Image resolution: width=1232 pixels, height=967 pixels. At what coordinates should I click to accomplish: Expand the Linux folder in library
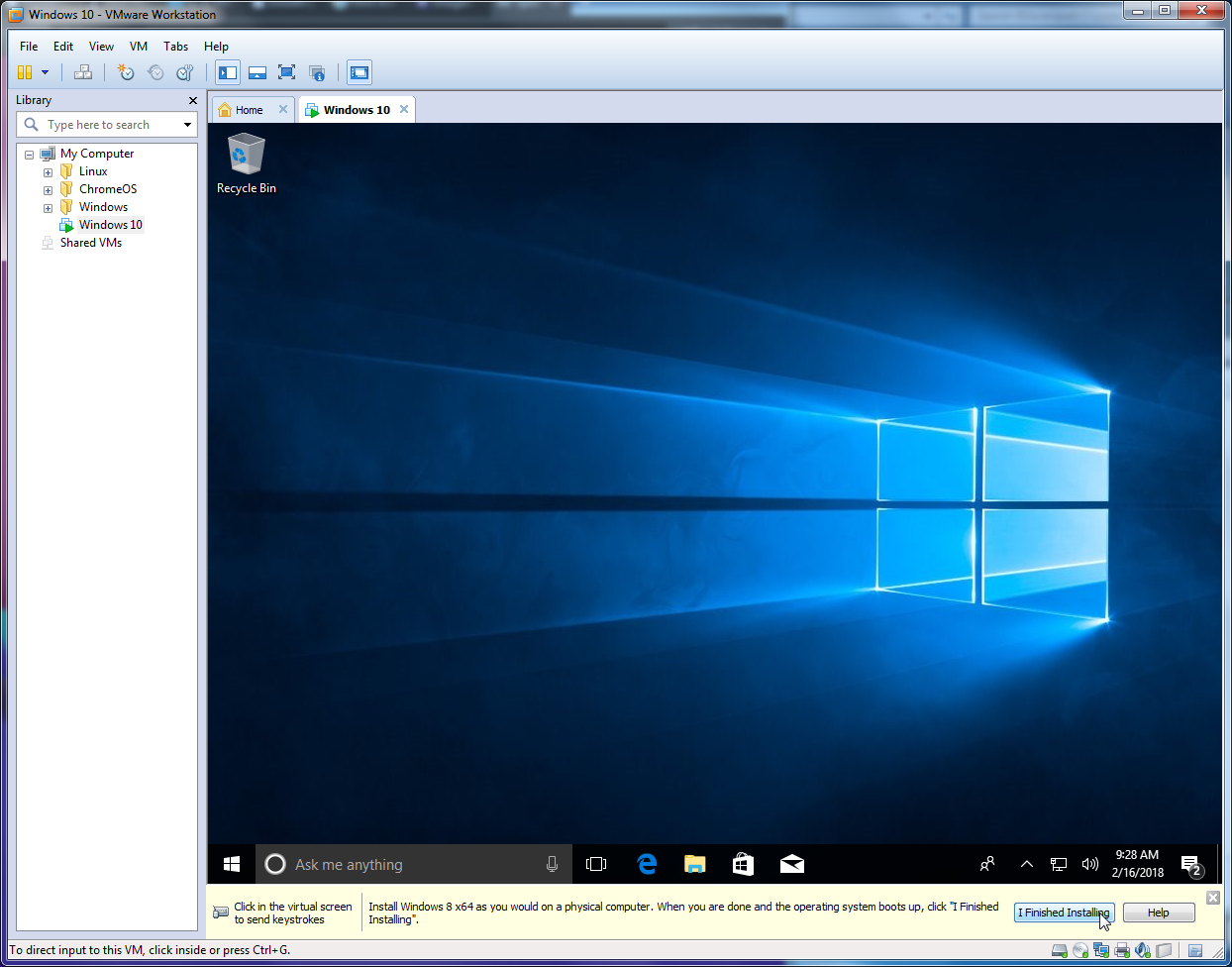pyautogui.click(x=48, y=172)
